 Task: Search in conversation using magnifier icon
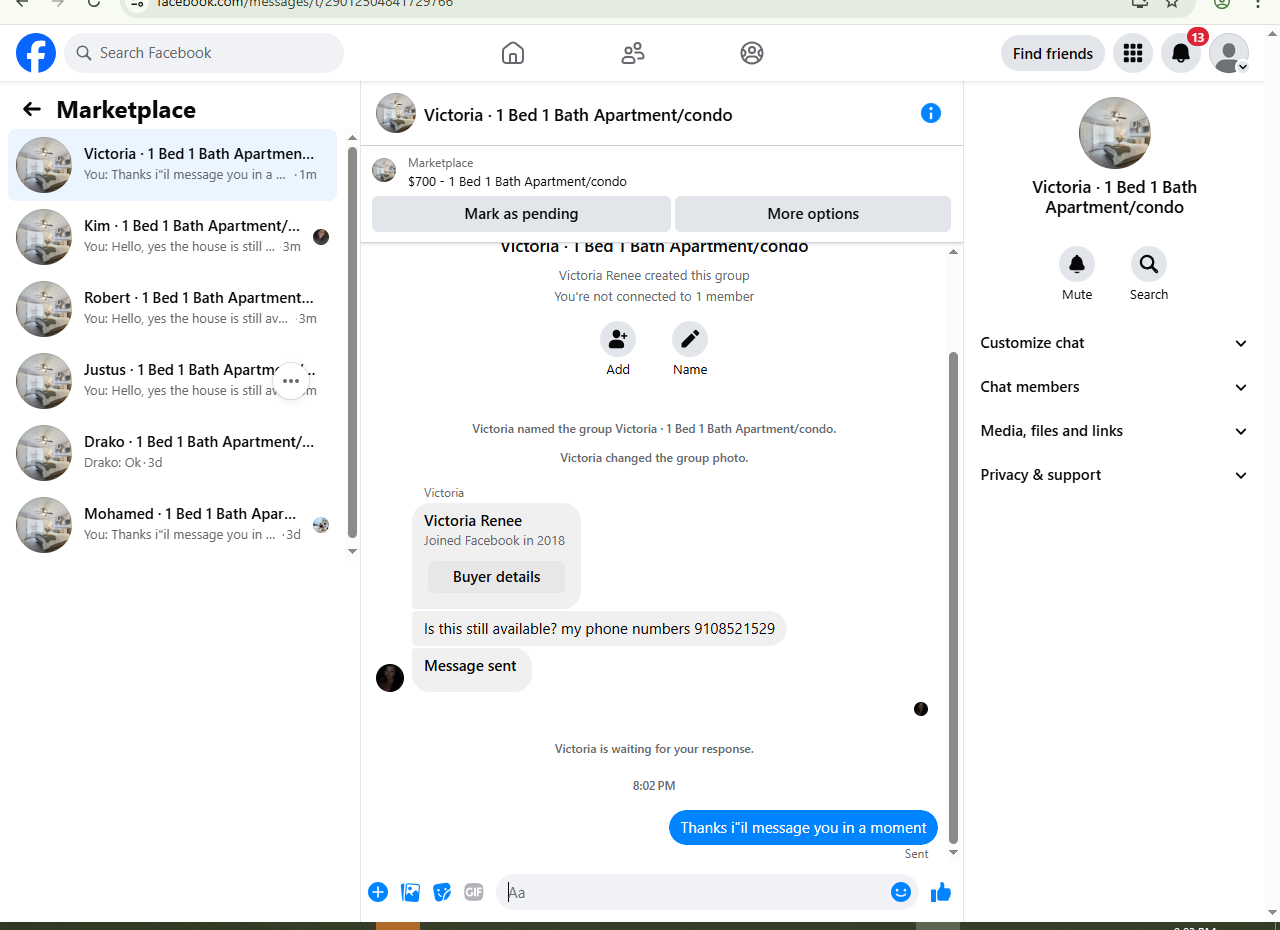[1149, 264]
